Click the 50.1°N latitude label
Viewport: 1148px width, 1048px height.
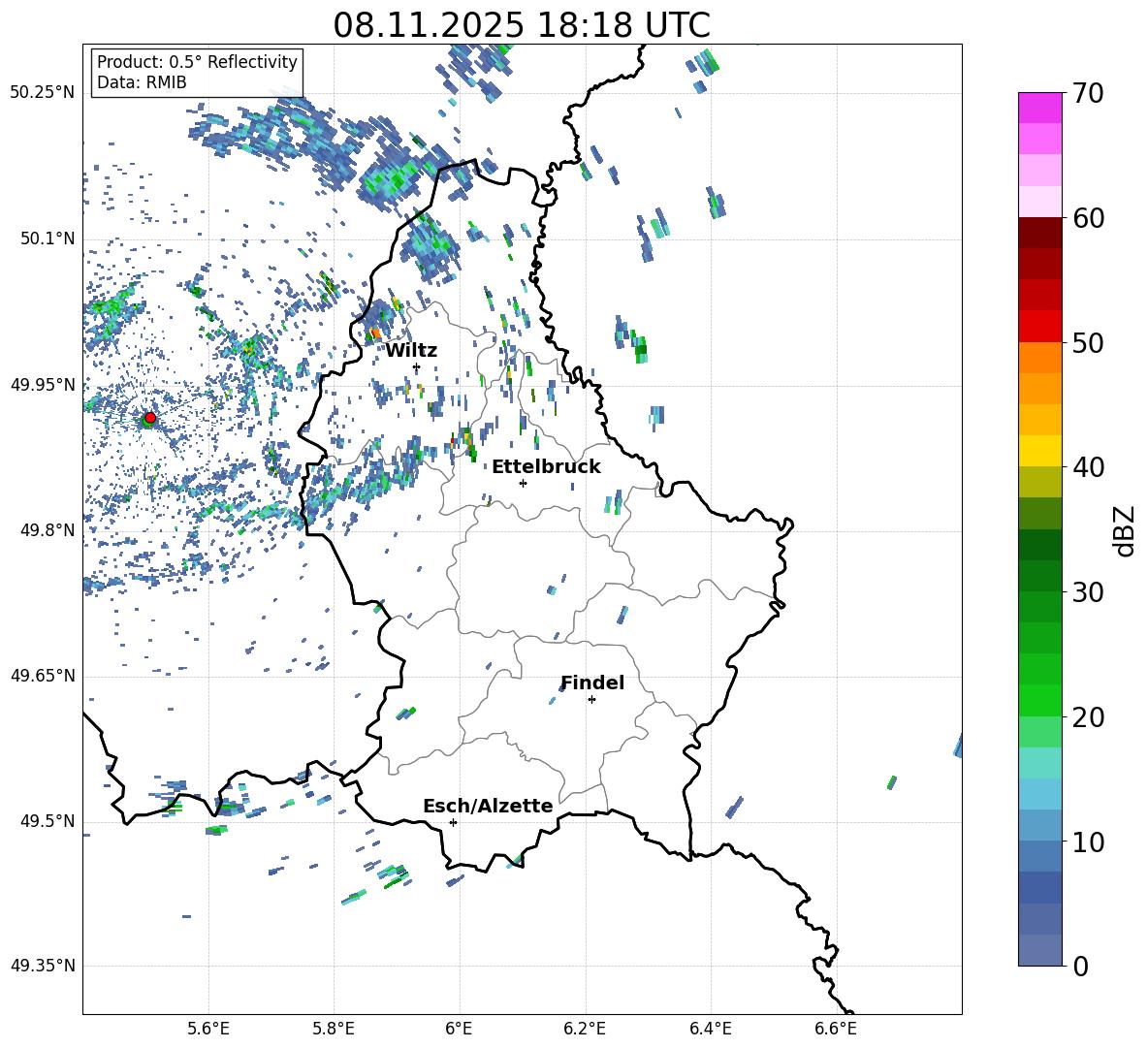(47, 238)
